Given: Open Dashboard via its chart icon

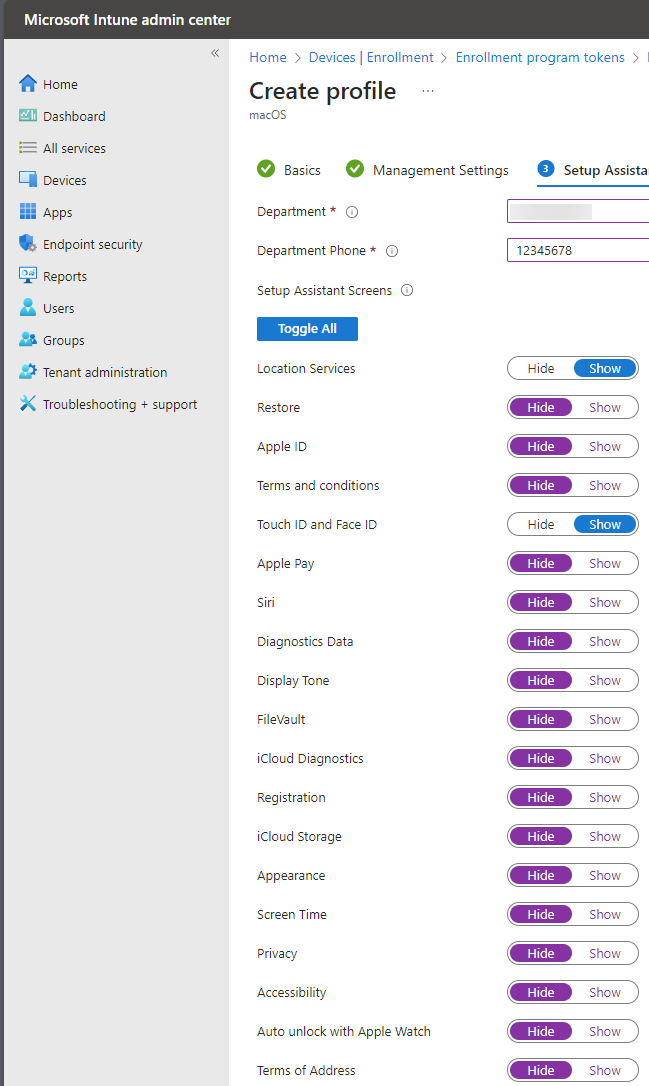Looking at the screenshot, I should [x=28, y=116].
